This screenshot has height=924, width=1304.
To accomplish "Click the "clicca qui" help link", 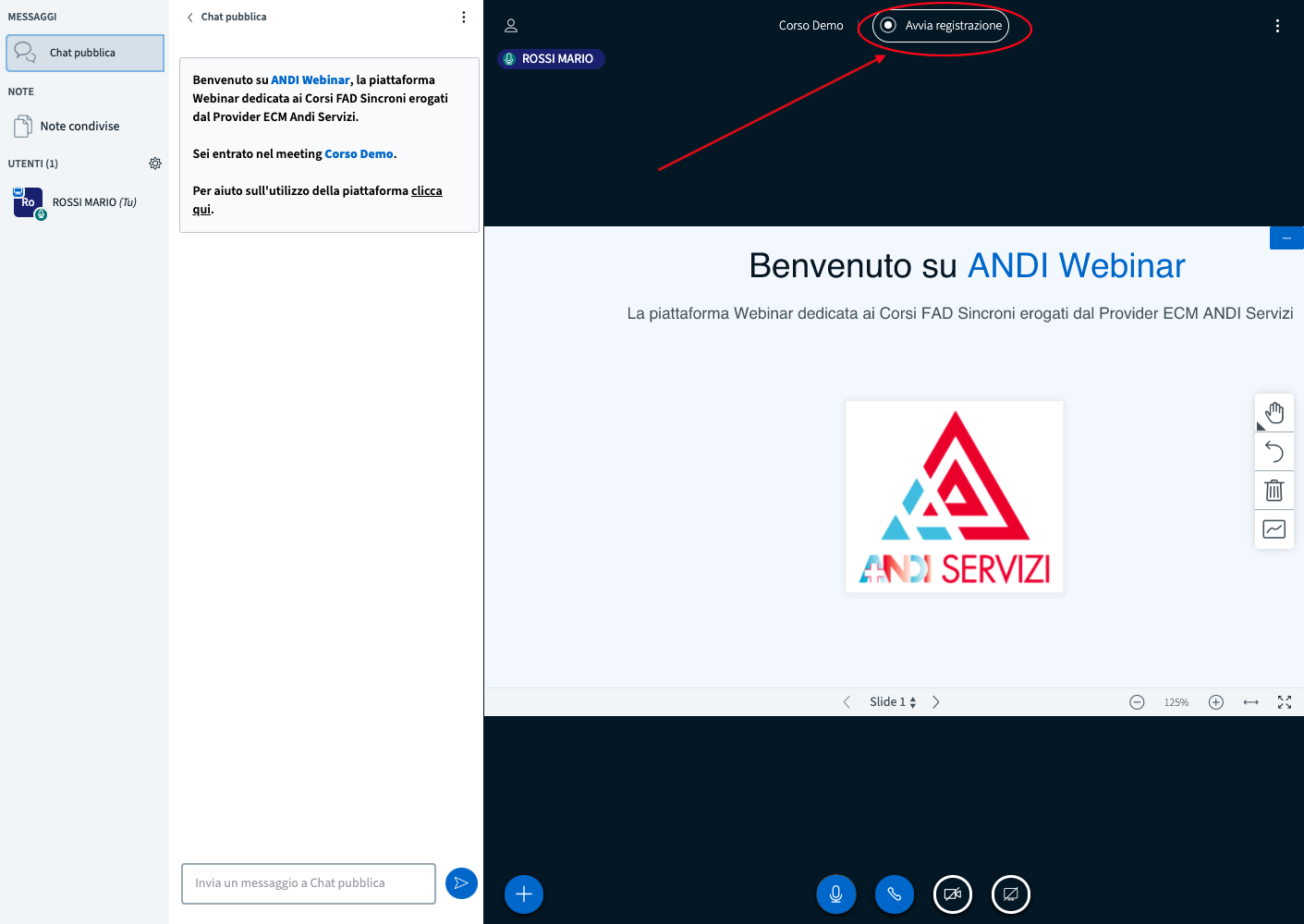I will [x=426, y=191].
